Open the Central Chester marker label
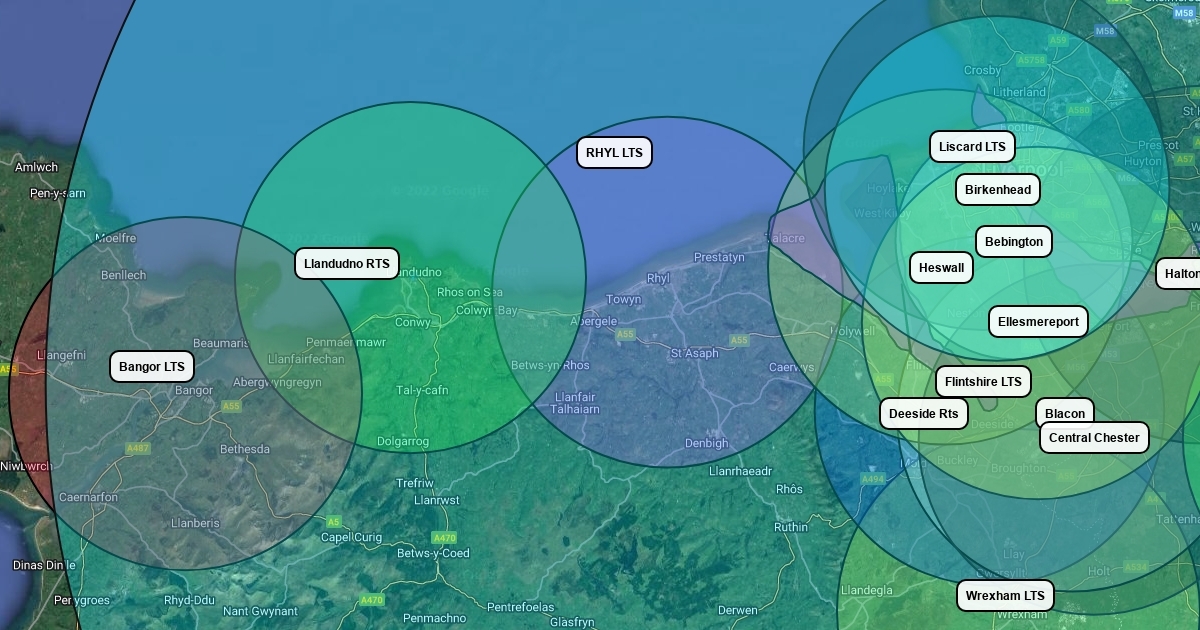 click(x=1094, y=438)
